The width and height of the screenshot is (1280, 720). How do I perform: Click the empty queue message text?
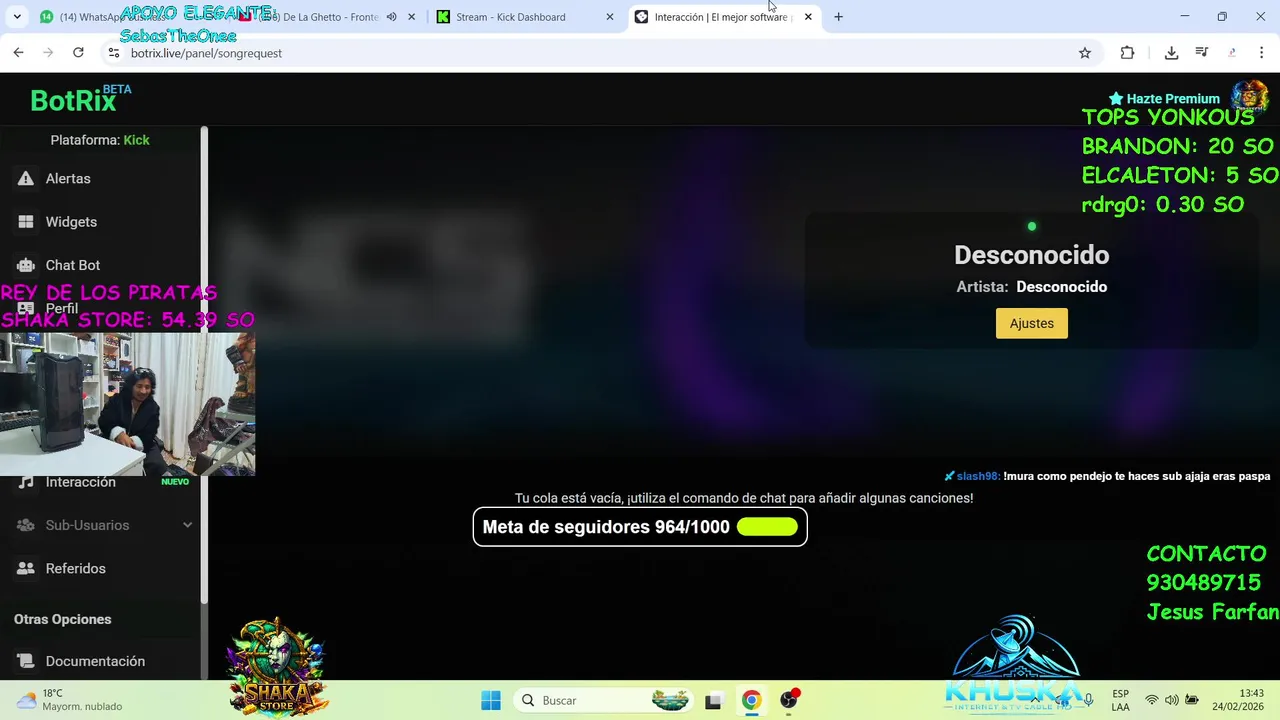click(x=743, y=498)
